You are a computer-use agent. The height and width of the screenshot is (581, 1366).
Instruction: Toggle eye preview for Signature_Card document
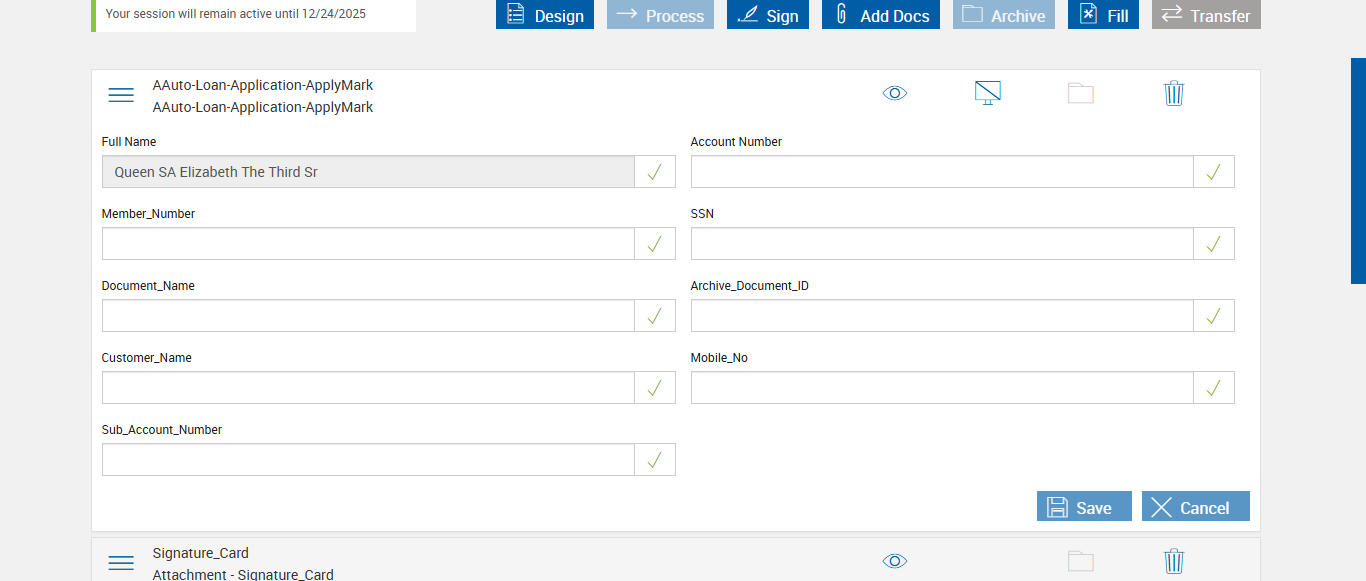click(895, 561)
